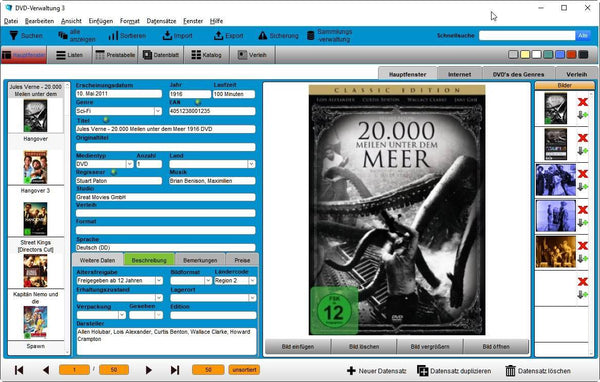
Task: Jump to the last record
Action: (x=175, y=370)
